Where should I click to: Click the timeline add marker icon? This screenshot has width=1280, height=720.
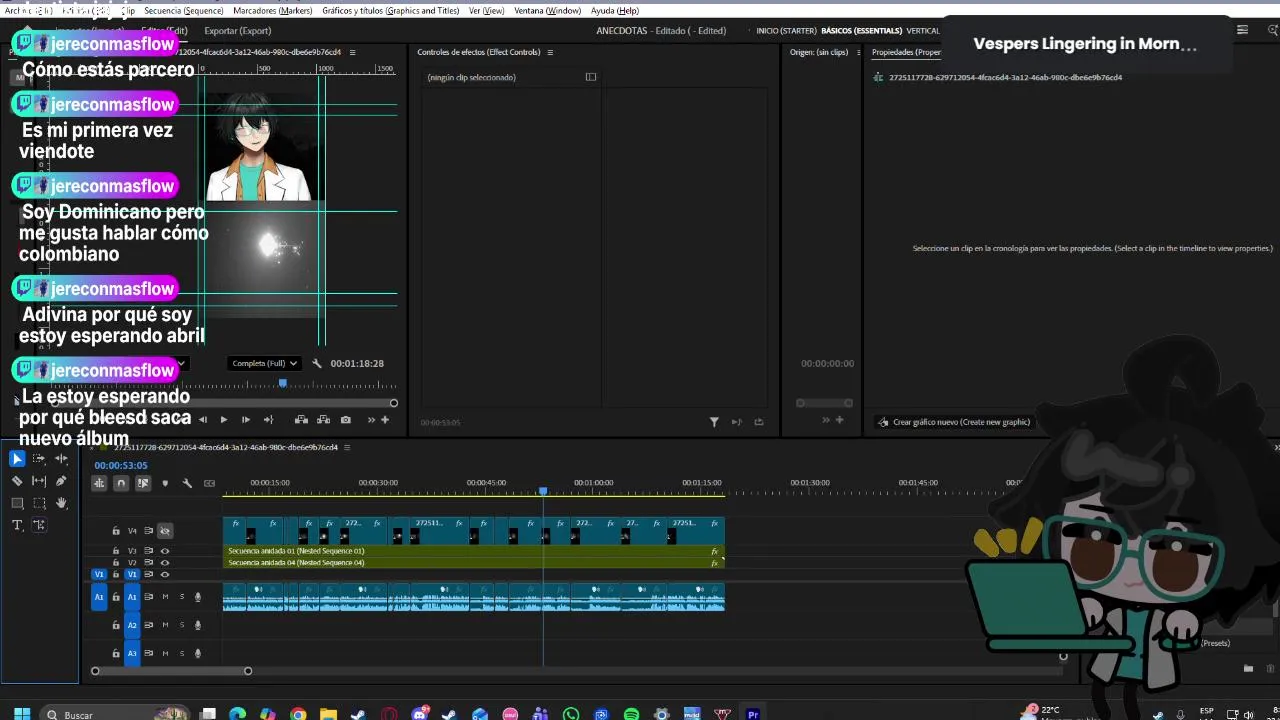[165, 483]
